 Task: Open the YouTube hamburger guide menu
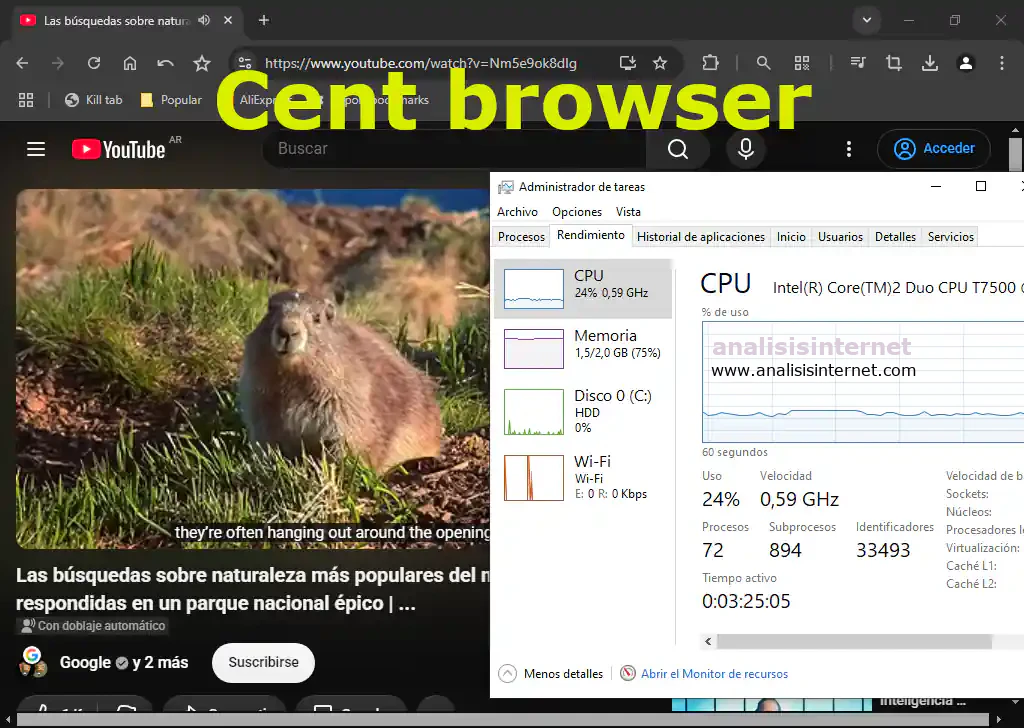coord(36,149)
